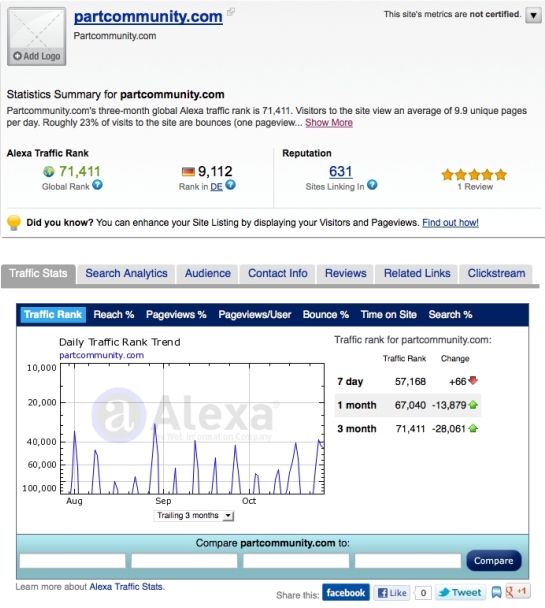Select the Reach % chart tab
This screenshot has width=545, height=608.
(114, 314)
